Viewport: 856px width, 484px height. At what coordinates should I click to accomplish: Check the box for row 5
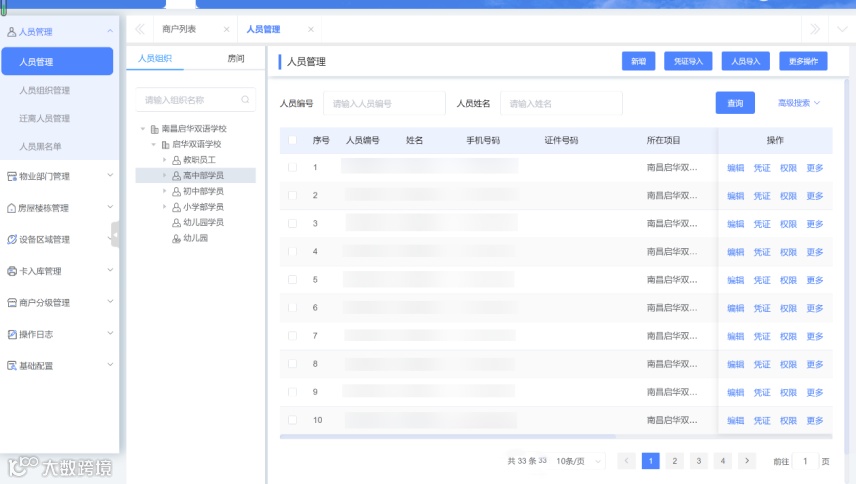pyautogui.click(x=293, y=280)
